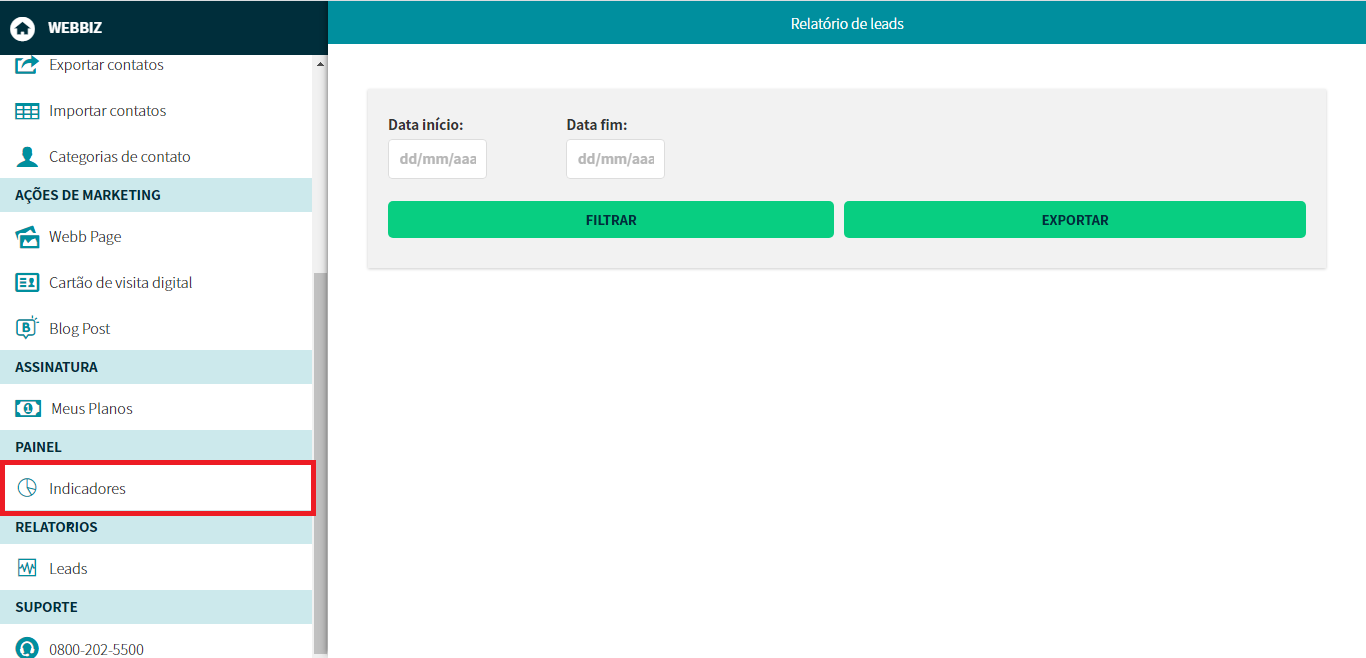Viewport: 1366px width, 658px height.
Task: Click the Importar contatos table icon
Action: click(27, 111)
